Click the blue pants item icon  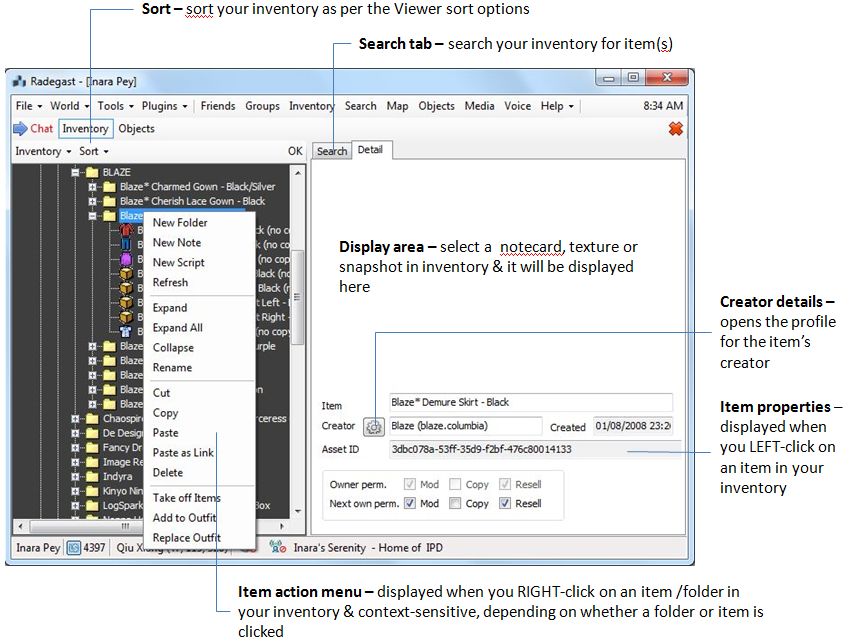click(127, 245)
